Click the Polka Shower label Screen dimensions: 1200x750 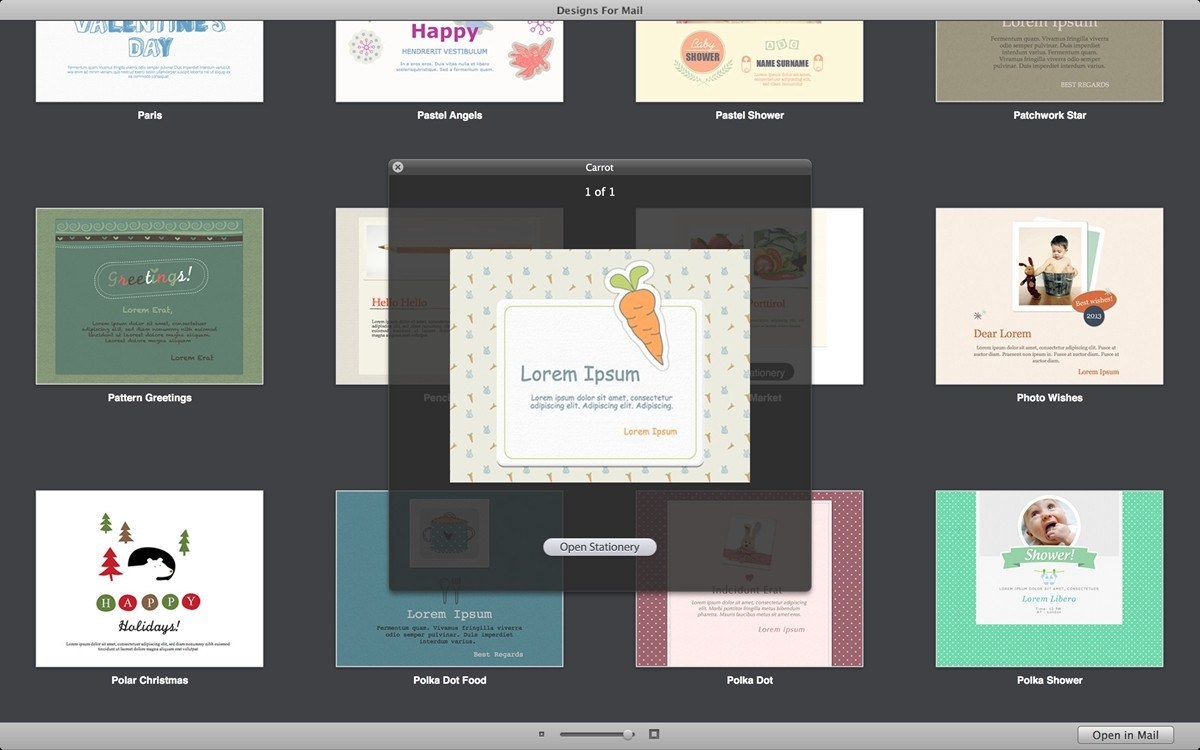click(1050, 680)
